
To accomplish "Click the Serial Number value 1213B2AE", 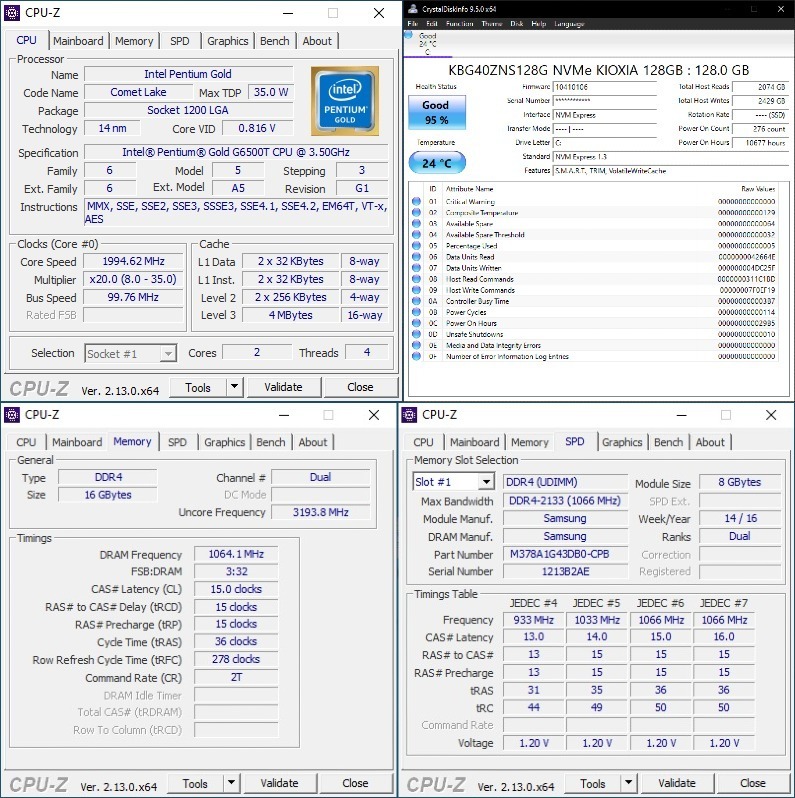I will tap(565, 572).
